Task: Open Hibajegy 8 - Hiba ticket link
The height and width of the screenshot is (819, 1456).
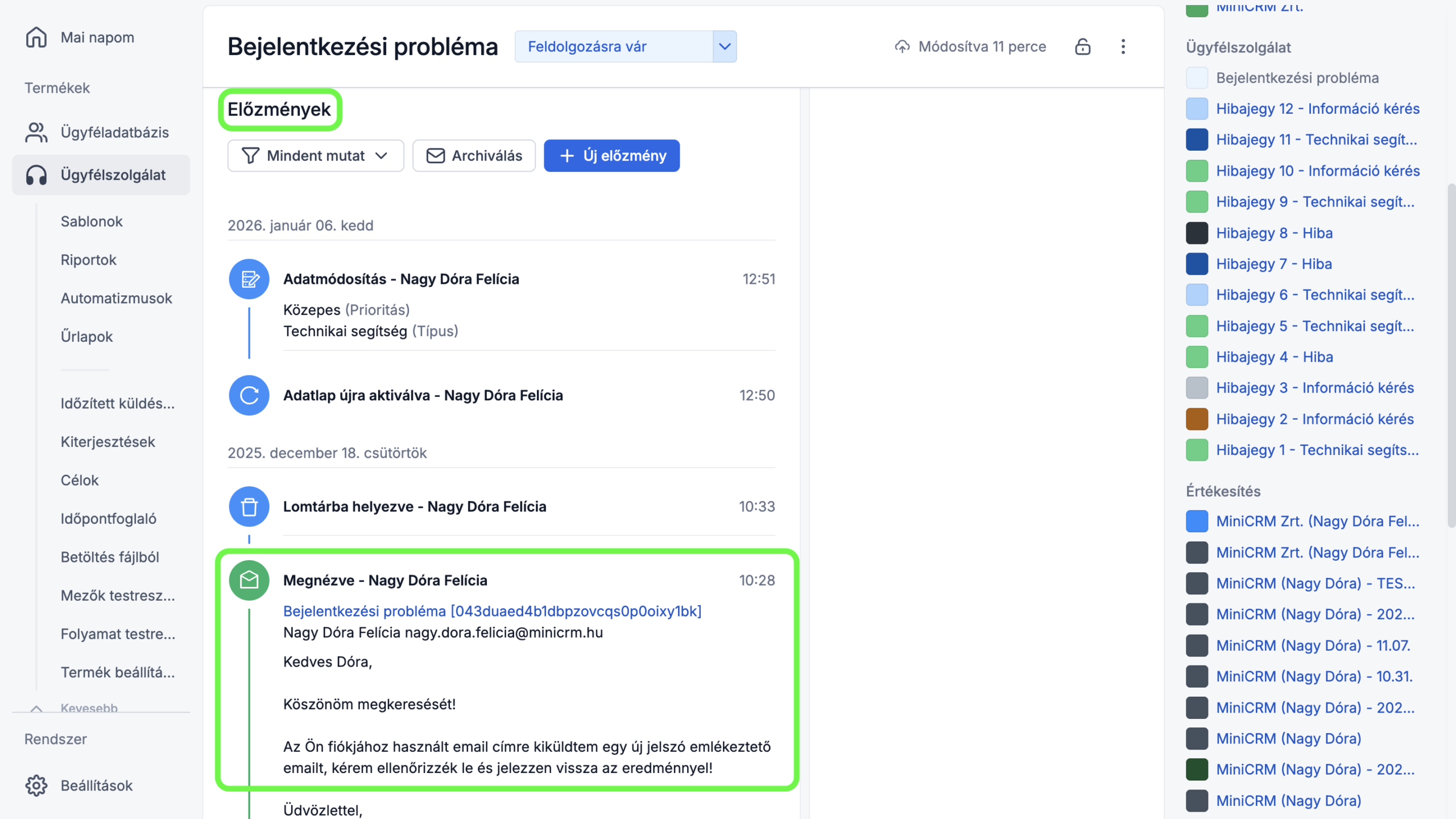Action: (1274, 233)
